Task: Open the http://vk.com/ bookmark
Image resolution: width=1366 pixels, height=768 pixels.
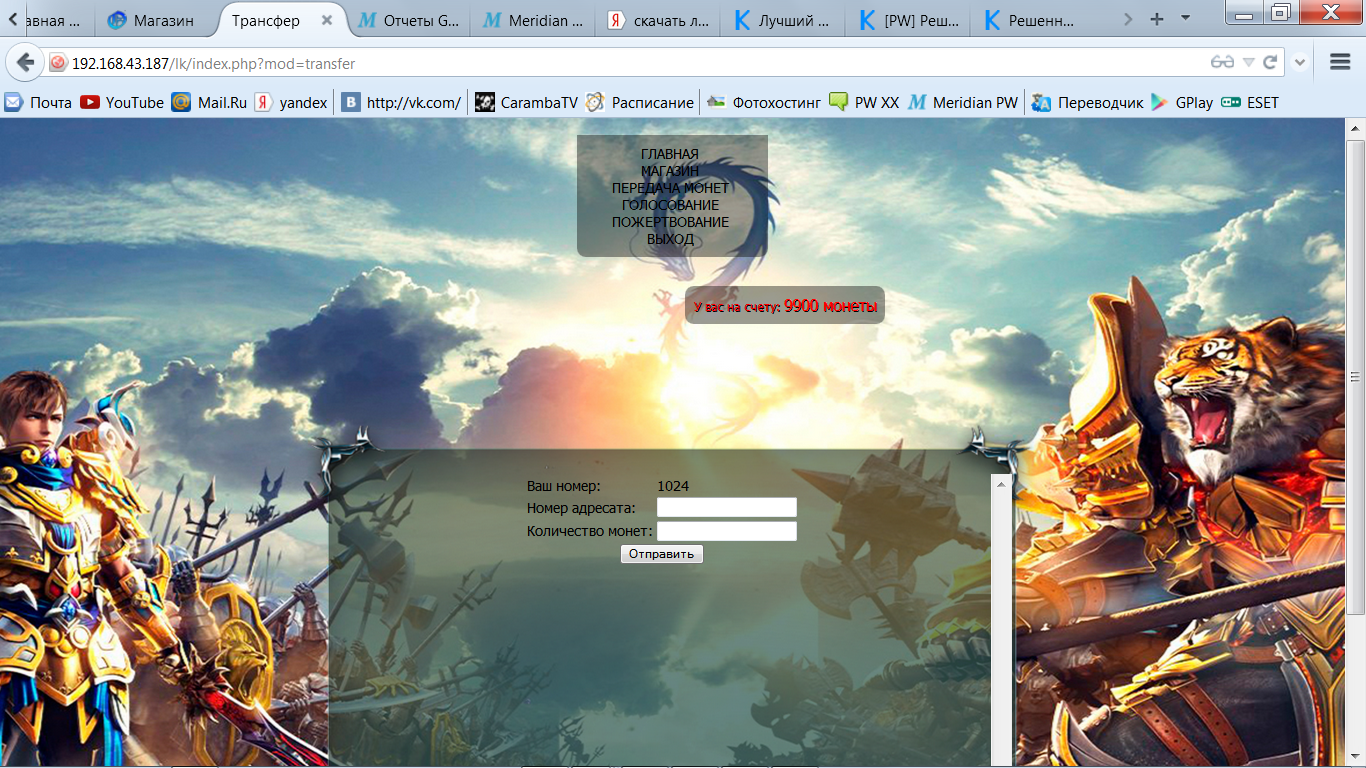Action: click(401, 102)
